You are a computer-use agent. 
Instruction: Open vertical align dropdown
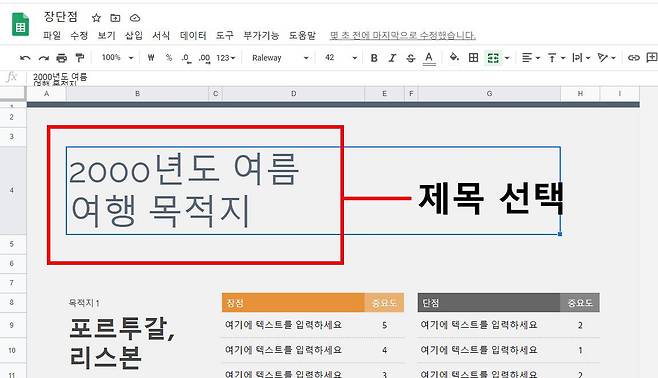coord(556,57)
